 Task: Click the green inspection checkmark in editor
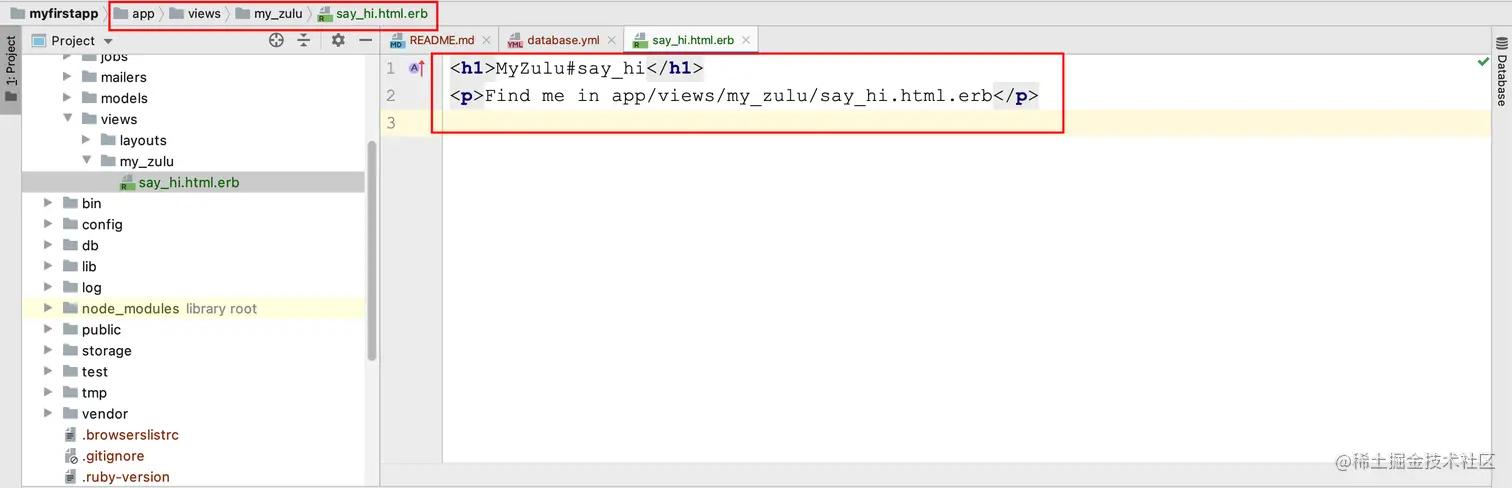pyautogui.click(x=1483, y=62)
